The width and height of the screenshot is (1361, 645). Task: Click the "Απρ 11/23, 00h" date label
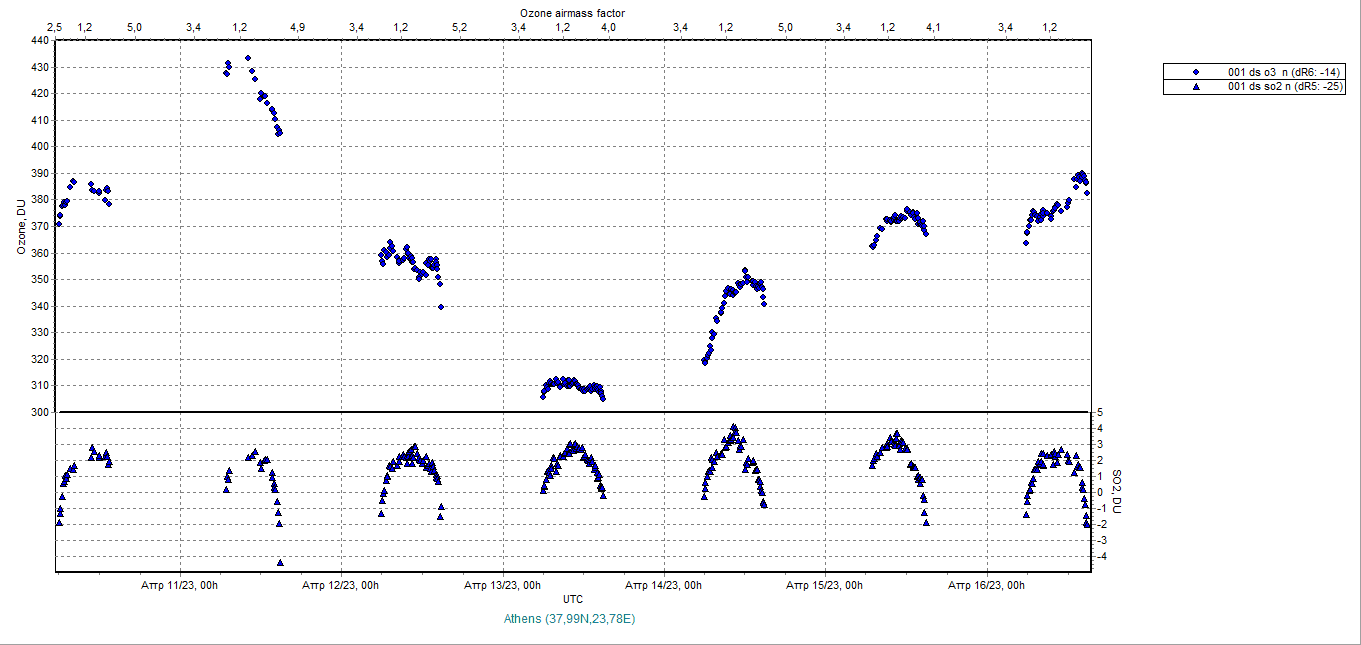coord(178,585)
